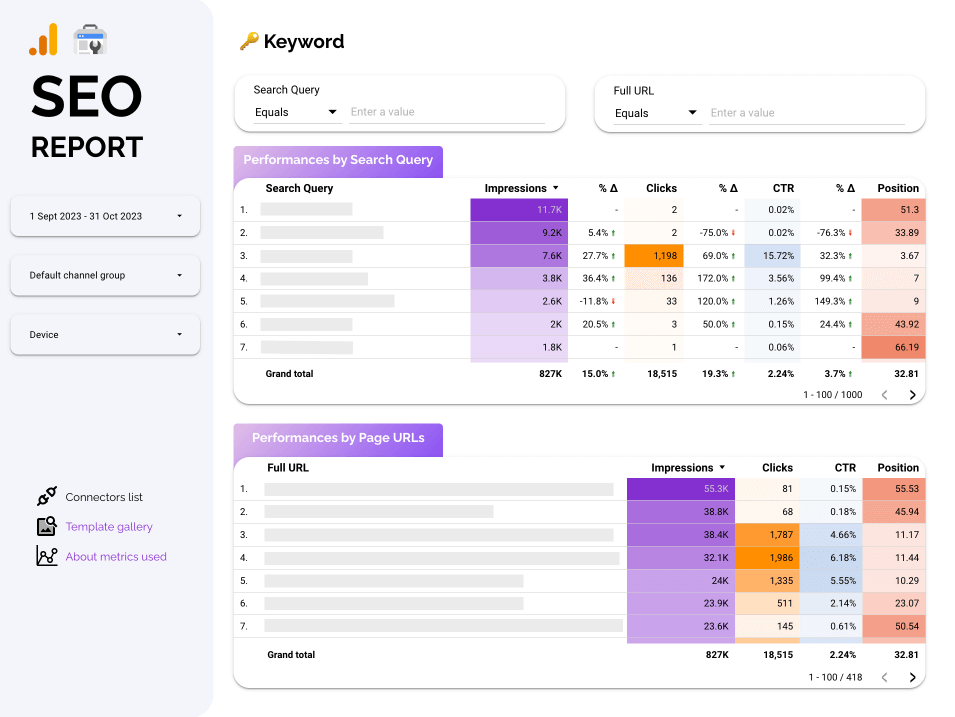Go to next page of Search Query table
The width and height of the screenshot is (955, 717).
coord(912,395)
